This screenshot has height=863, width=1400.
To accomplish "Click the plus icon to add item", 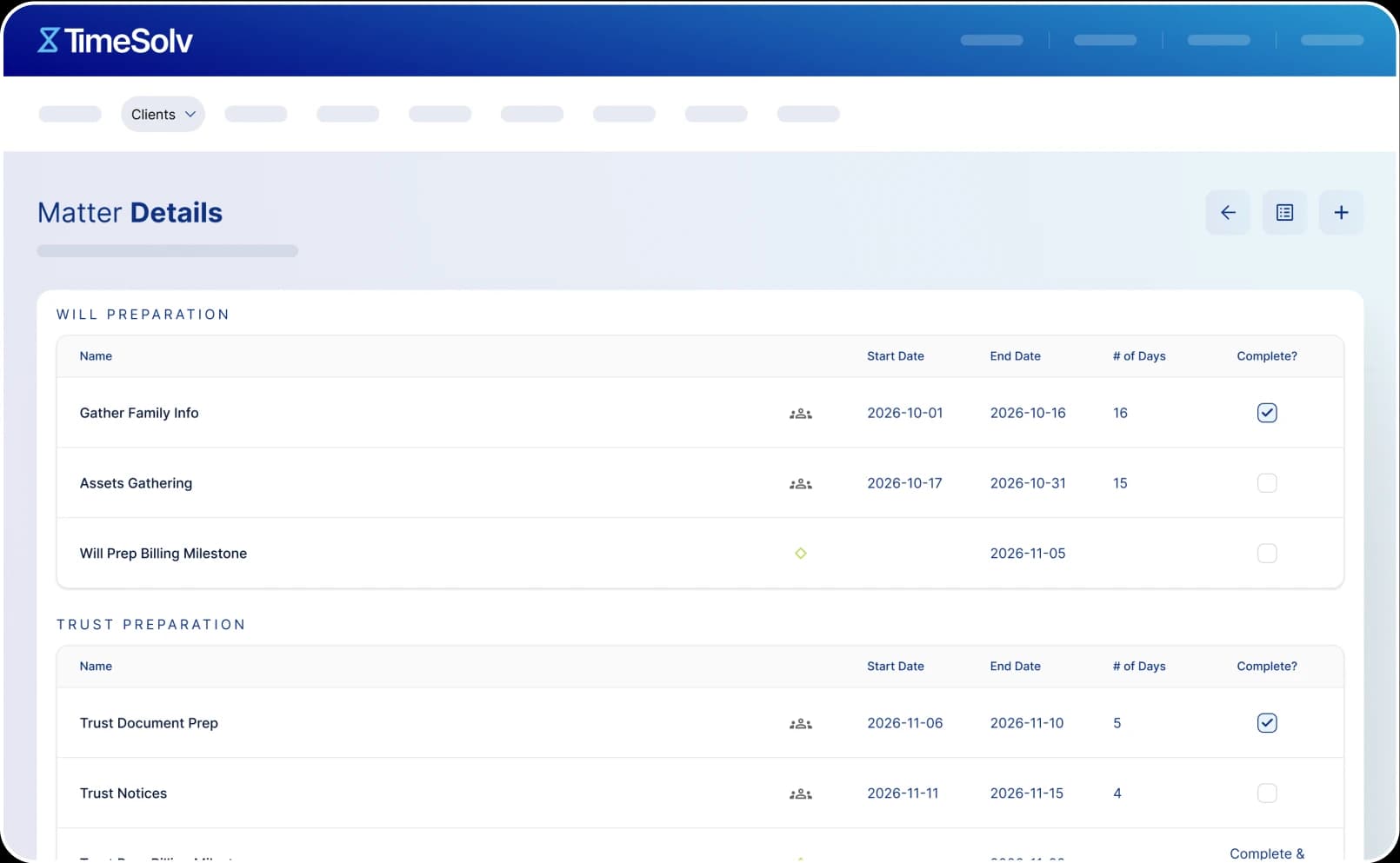I will 1340,213.
